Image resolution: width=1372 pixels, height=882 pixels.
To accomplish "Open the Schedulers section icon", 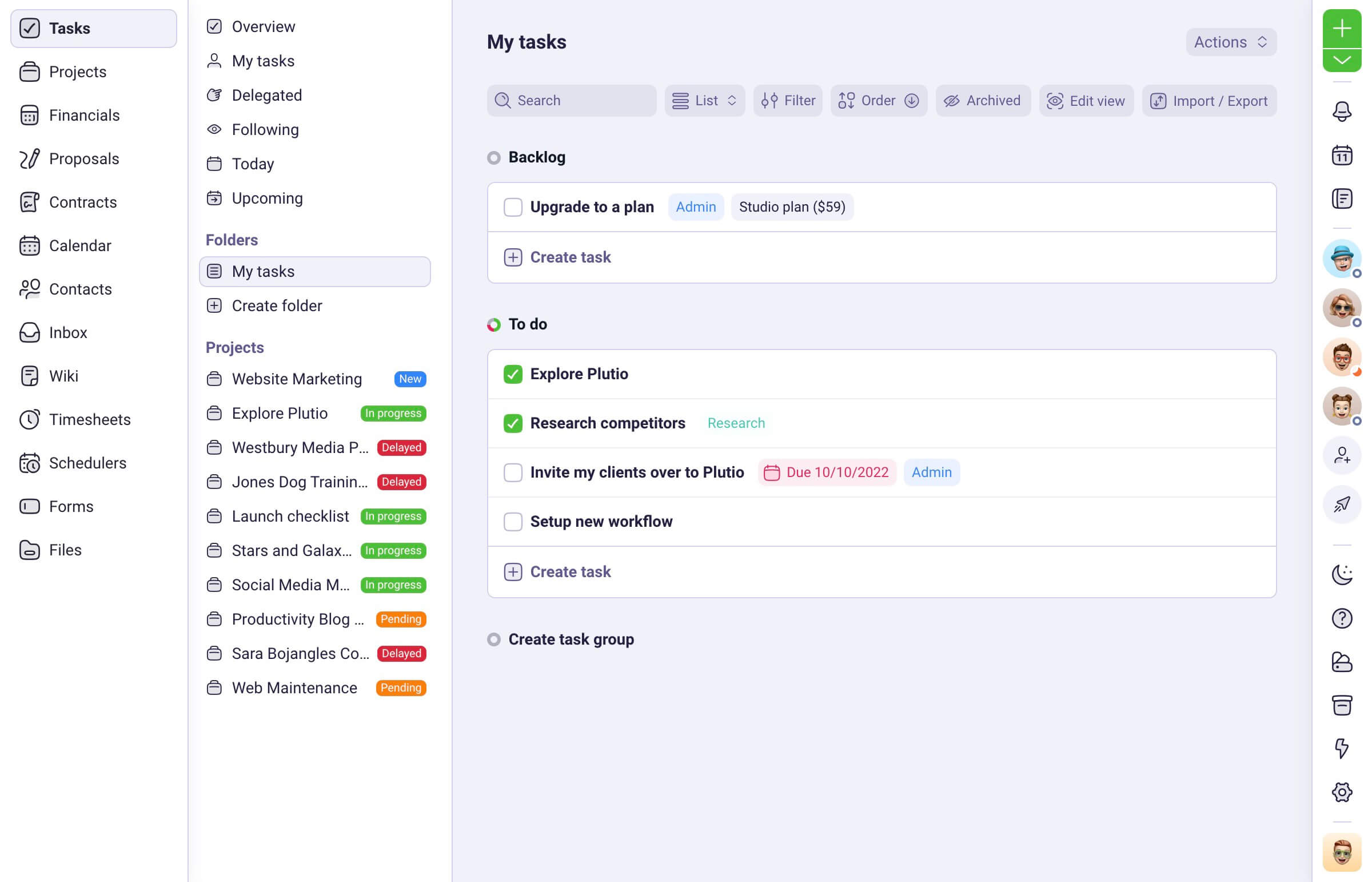I will (x=30, y=463).
